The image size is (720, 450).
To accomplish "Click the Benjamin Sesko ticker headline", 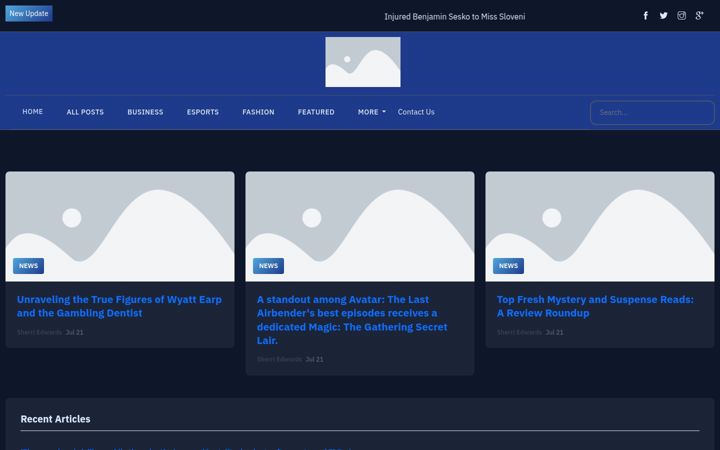I will click(x=455, y=17).
